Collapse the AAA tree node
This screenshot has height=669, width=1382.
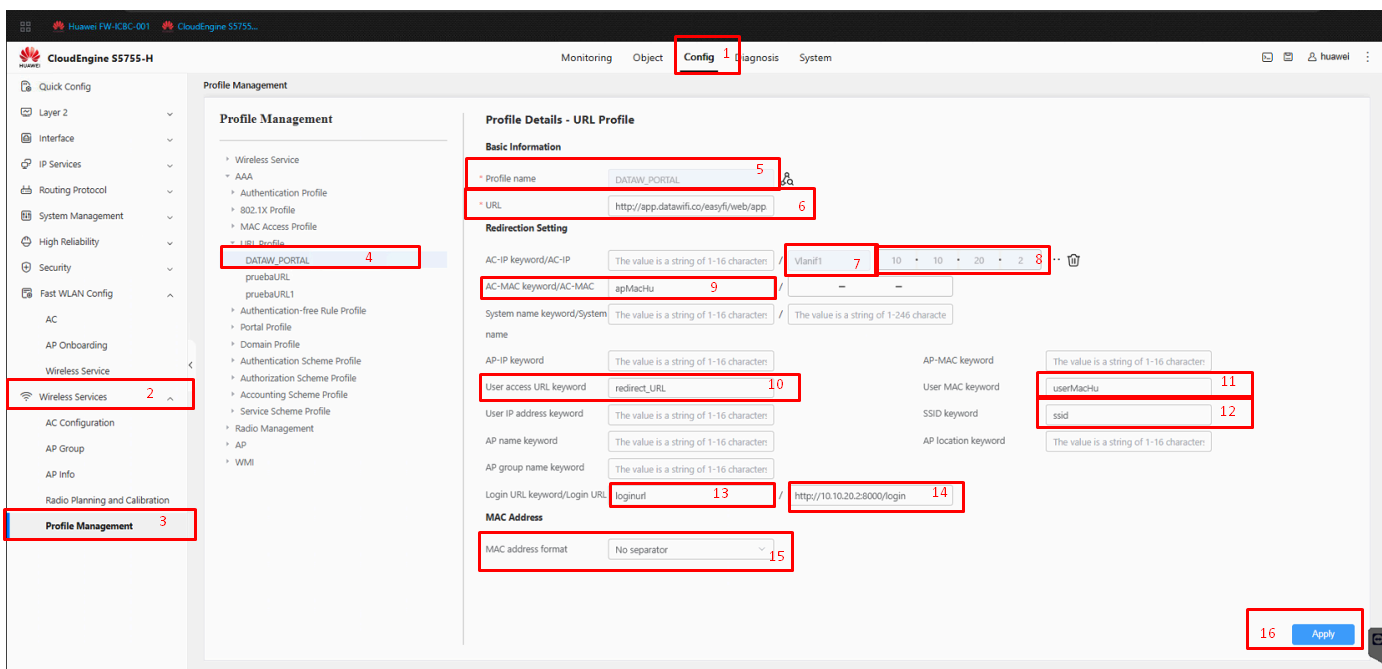pyautogui.click(x=228, y=176)
